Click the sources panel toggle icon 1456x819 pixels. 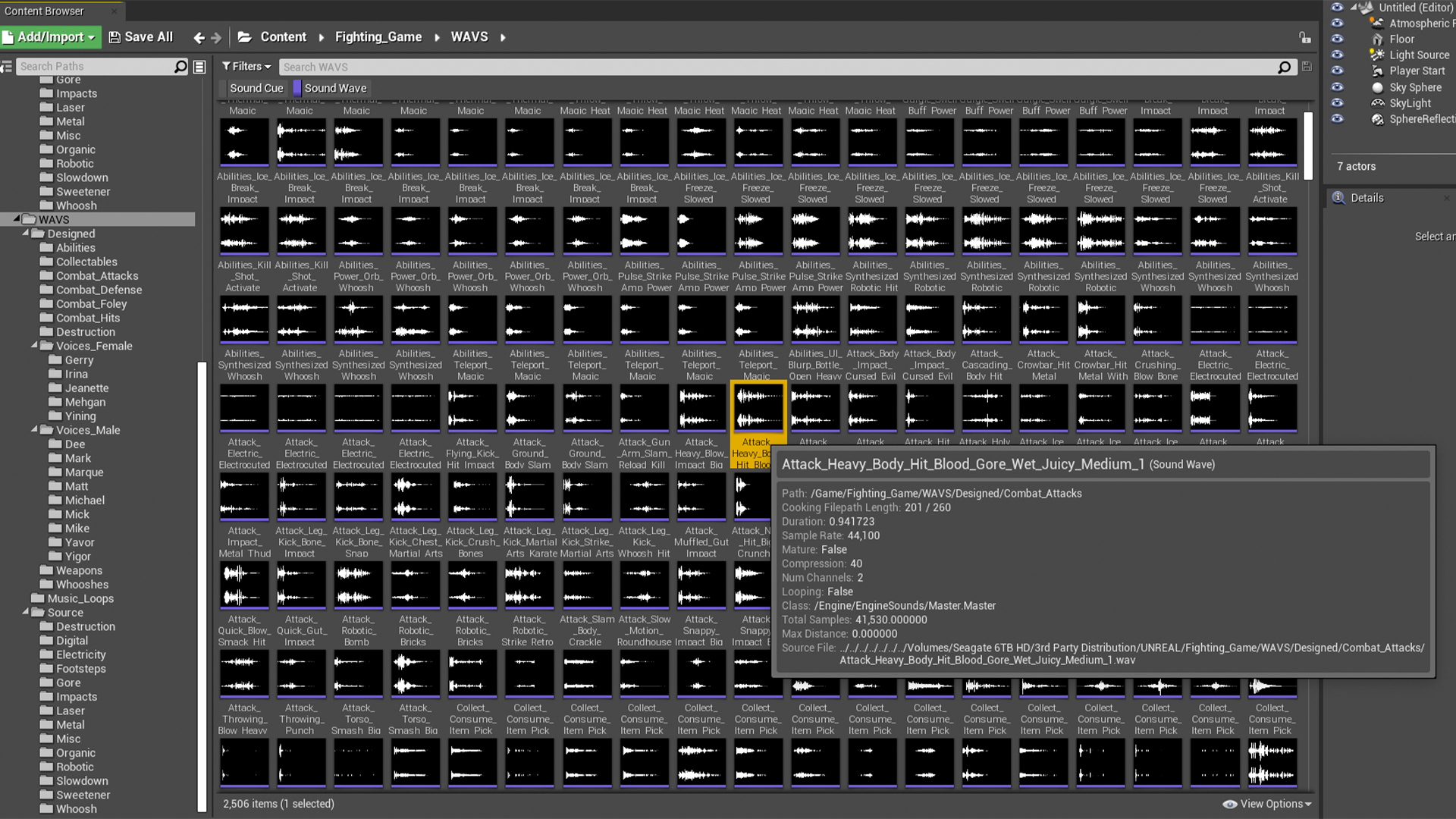[x=6, y=67]
